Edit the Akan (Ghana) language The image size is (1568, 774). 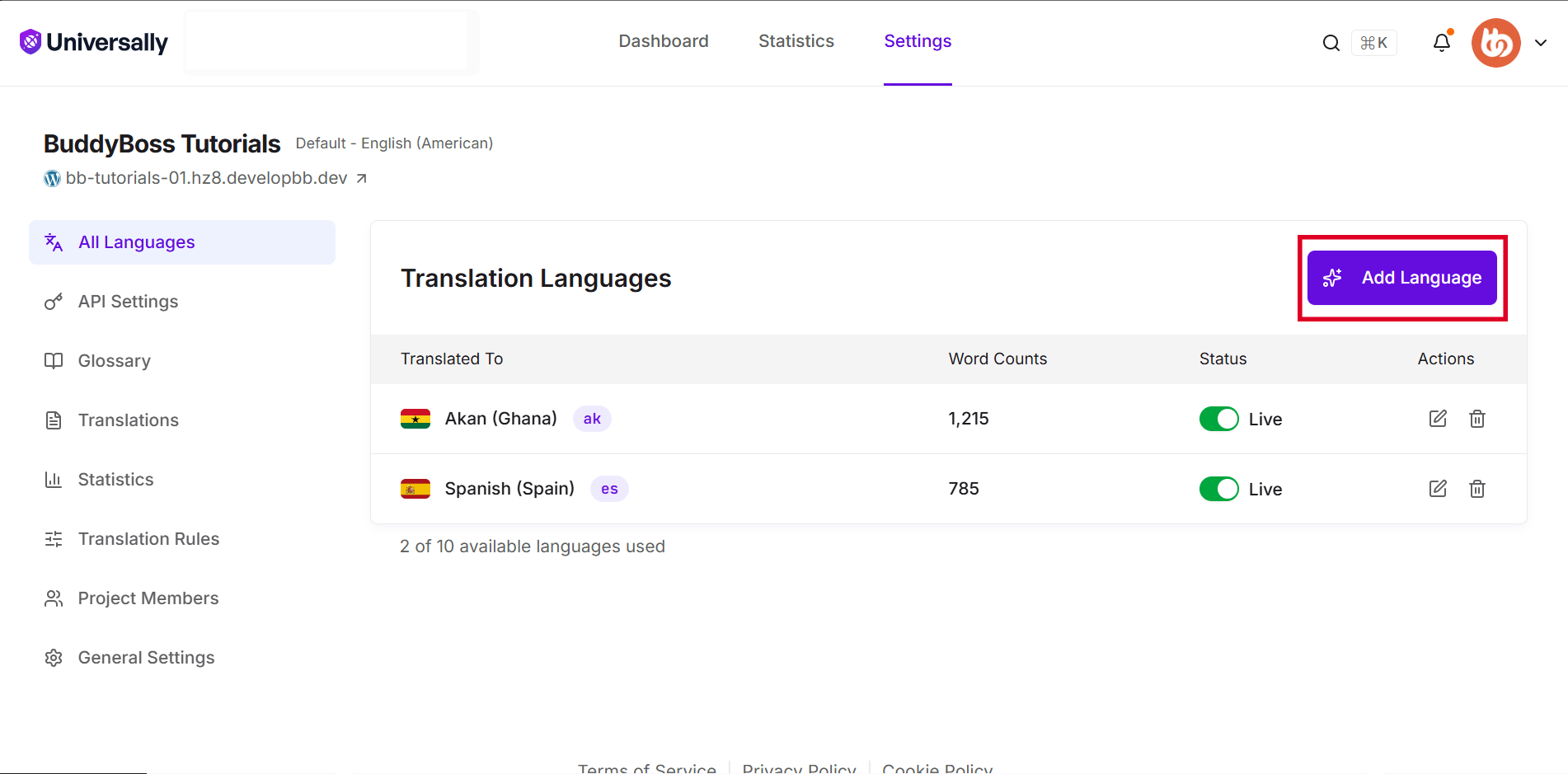pyautogui.click(x=1438, y=419)
